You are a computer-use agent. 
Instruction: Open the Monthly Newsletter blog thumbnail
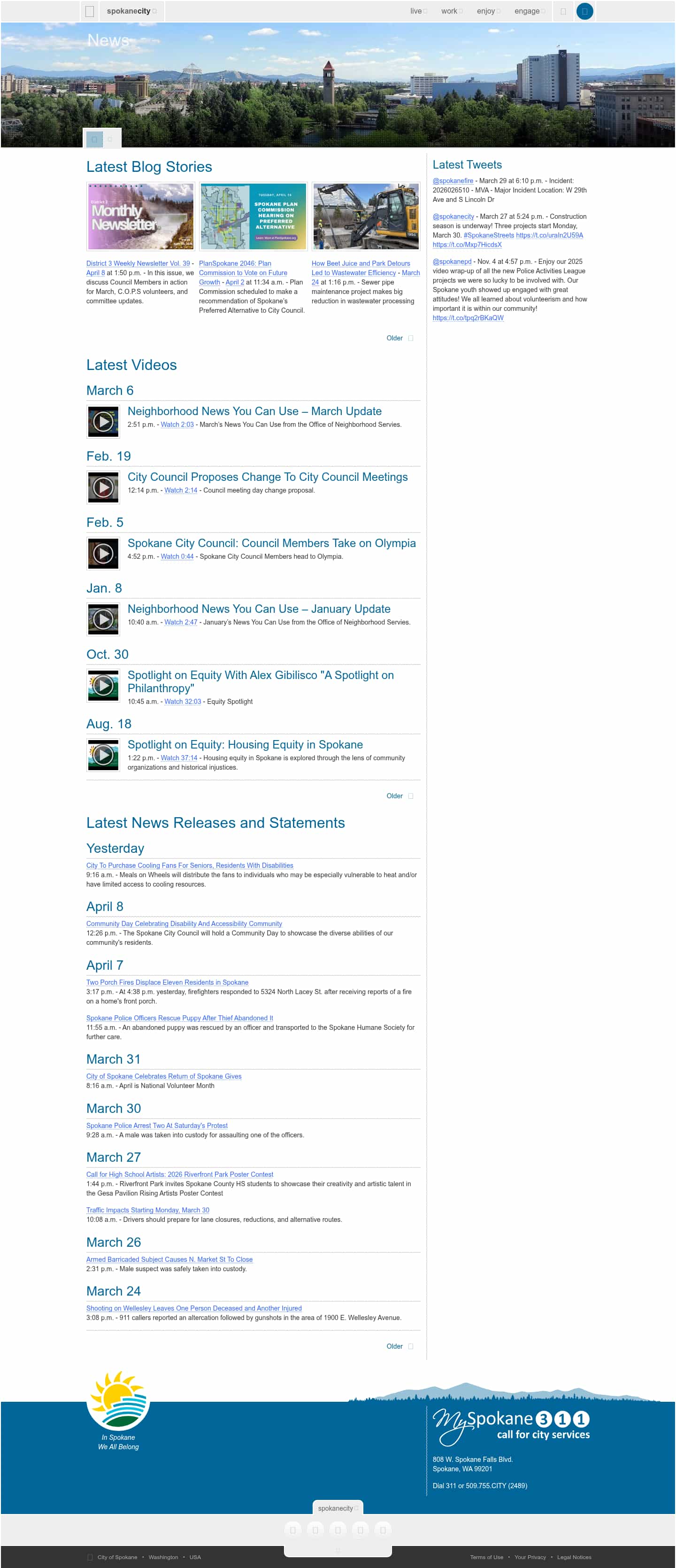(140, 216)
